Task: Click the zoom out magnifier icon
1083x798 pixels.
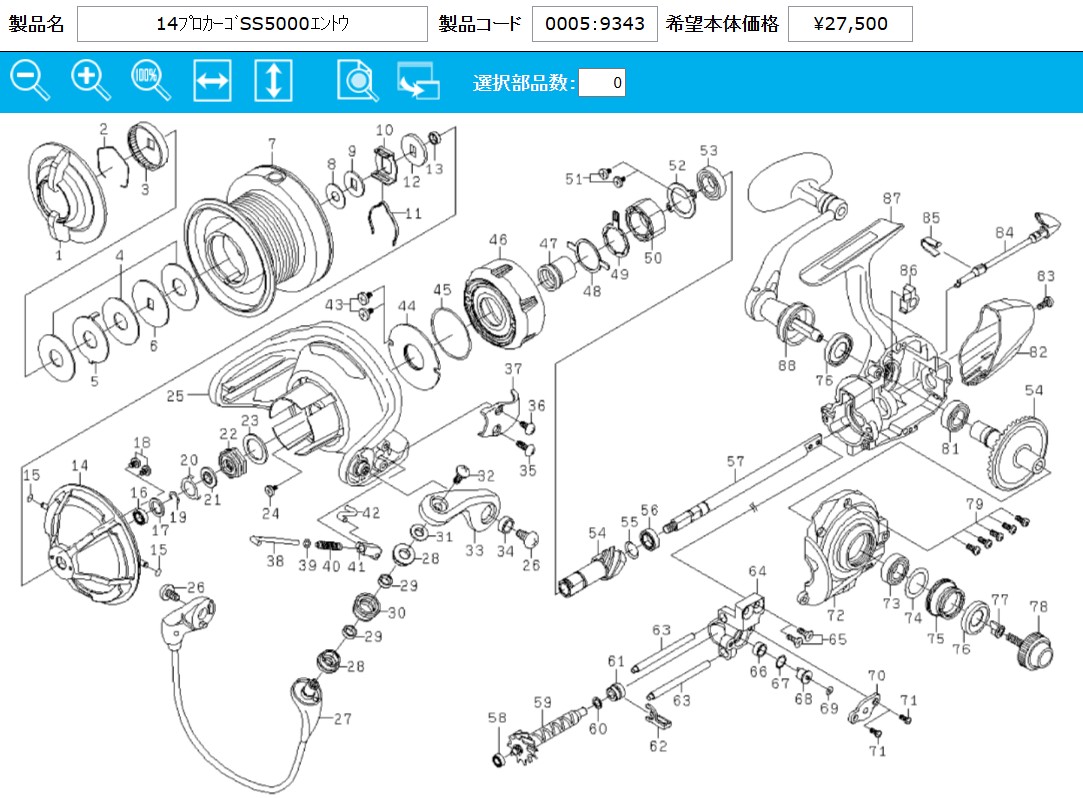Action: tap(30, 82)
